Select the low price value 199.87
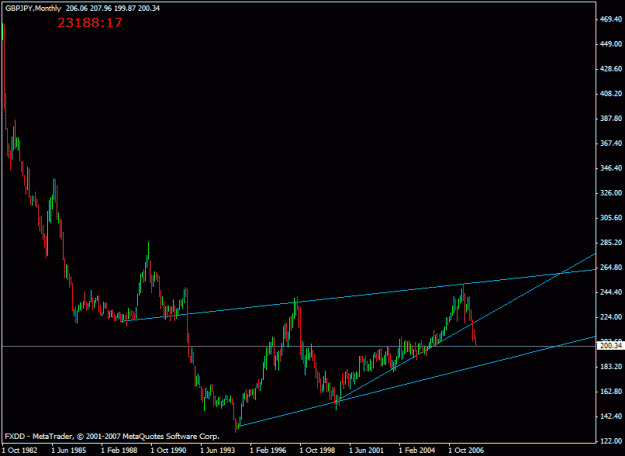The height and width of the screenshot is (456, 625). pos(126,8)
